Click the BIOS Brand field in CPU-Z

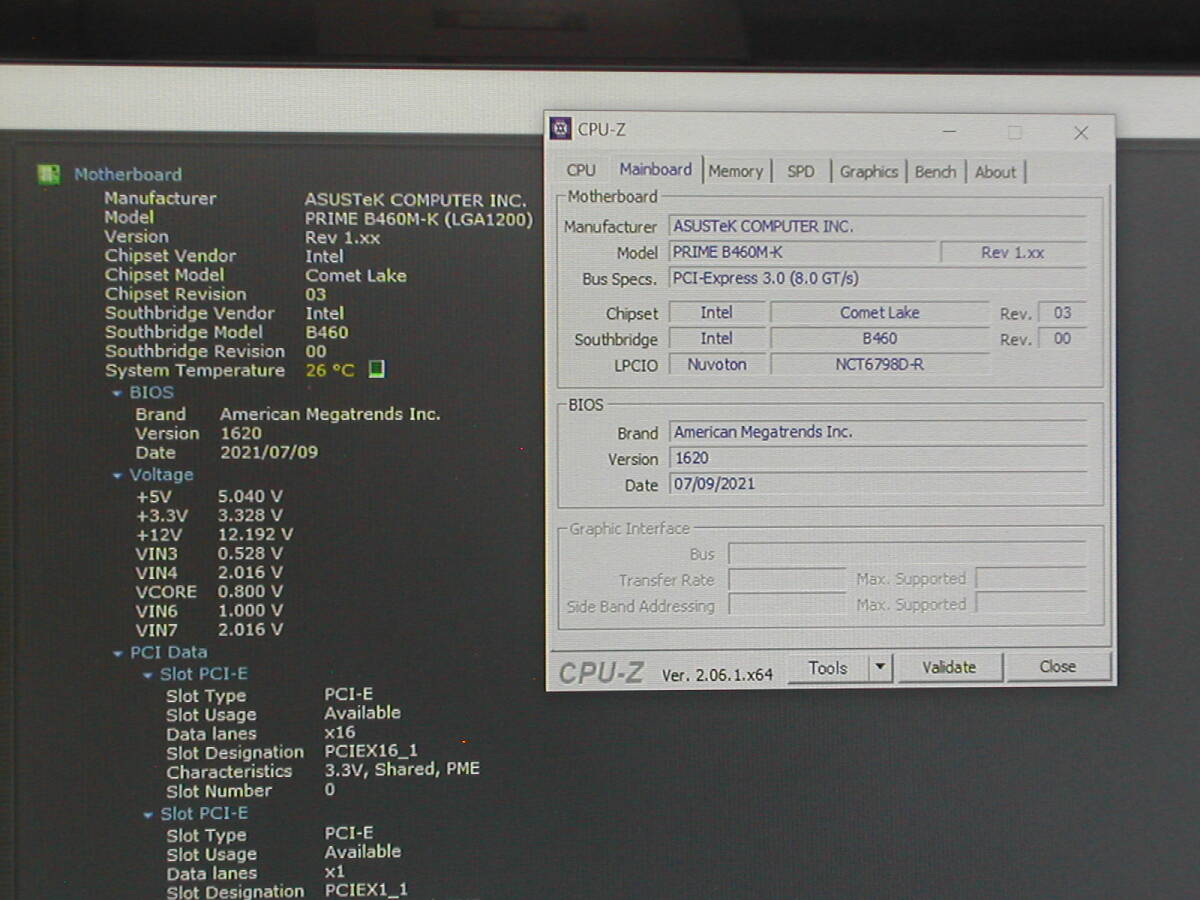(x=878, y=433)
